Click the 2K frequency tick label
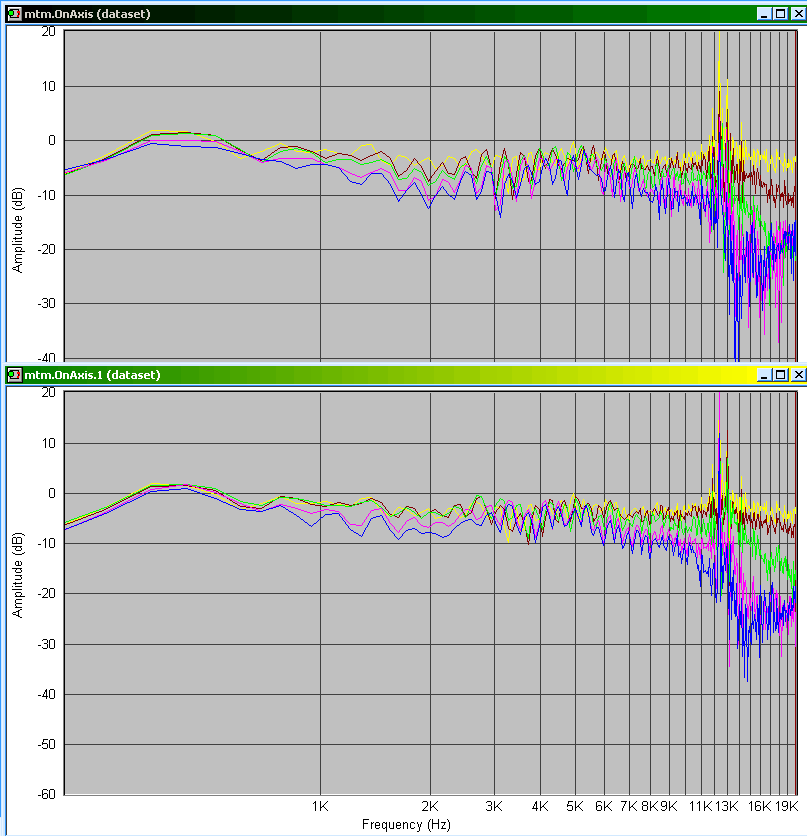The image size is (807, 836). 430,806
